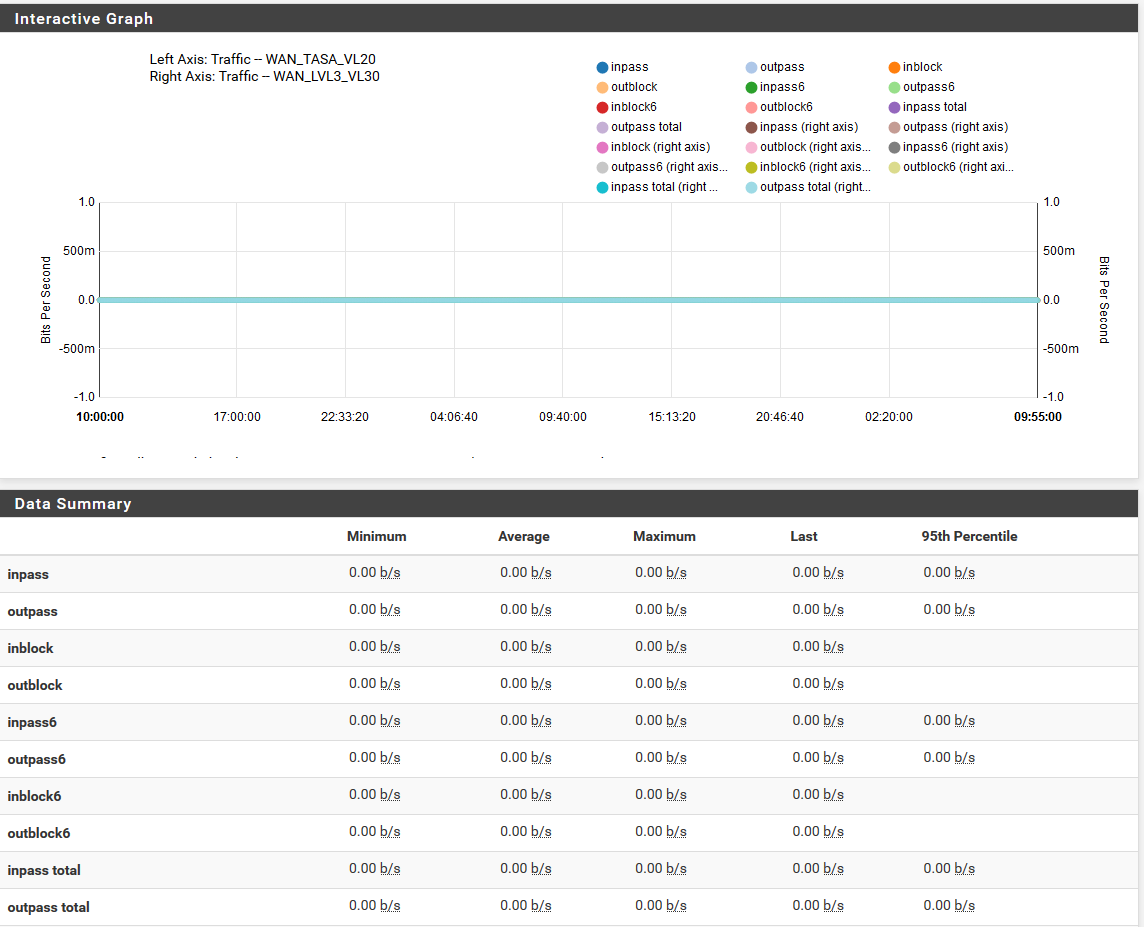Image resolution: width=1144 pixels, height=927 pixels.
Task: Click the purple inpass total legend dot
Action: [894, 108]
